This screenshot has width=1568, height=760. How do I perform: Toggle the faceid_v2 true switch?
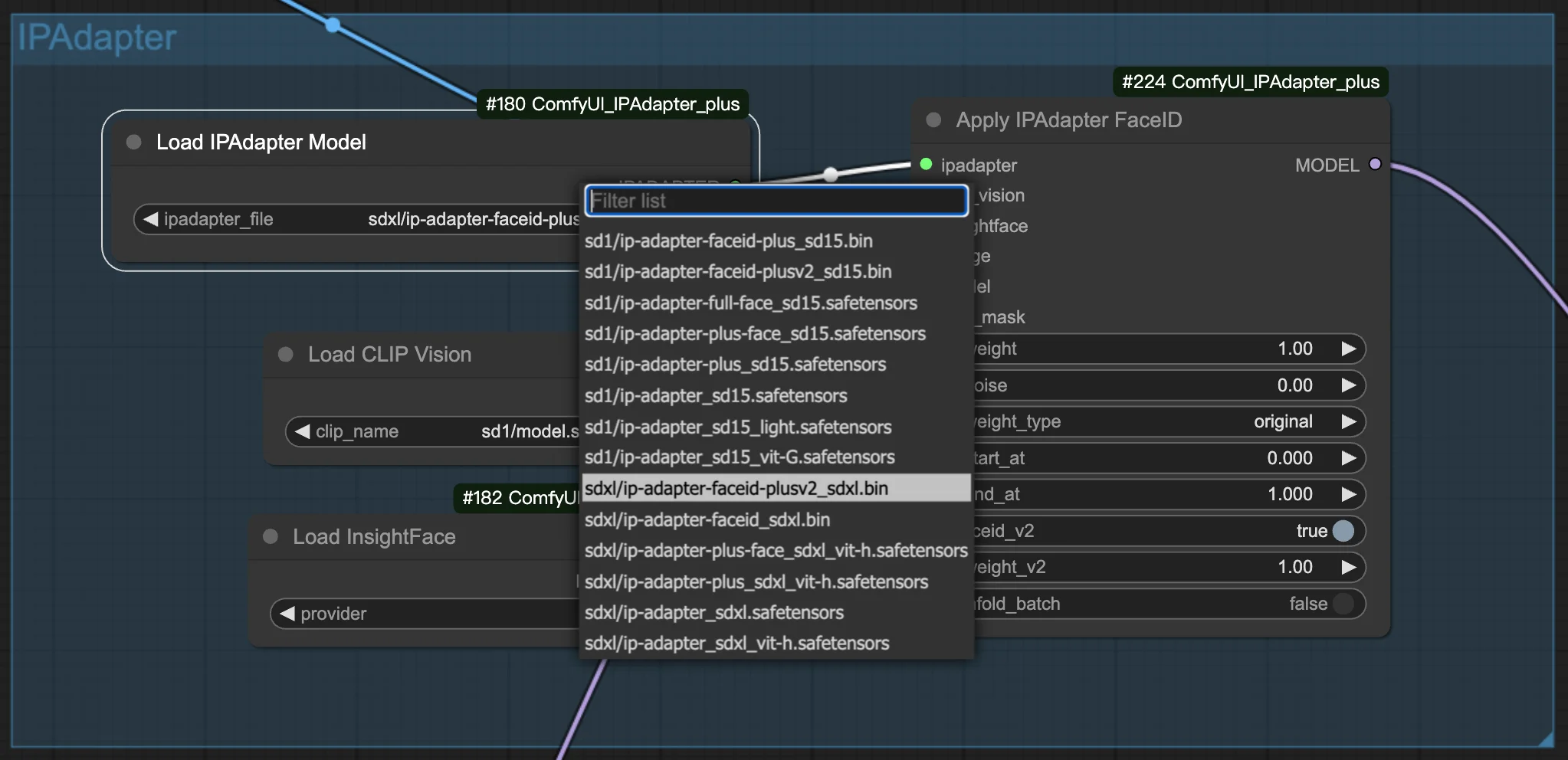tap(1343, 531)
